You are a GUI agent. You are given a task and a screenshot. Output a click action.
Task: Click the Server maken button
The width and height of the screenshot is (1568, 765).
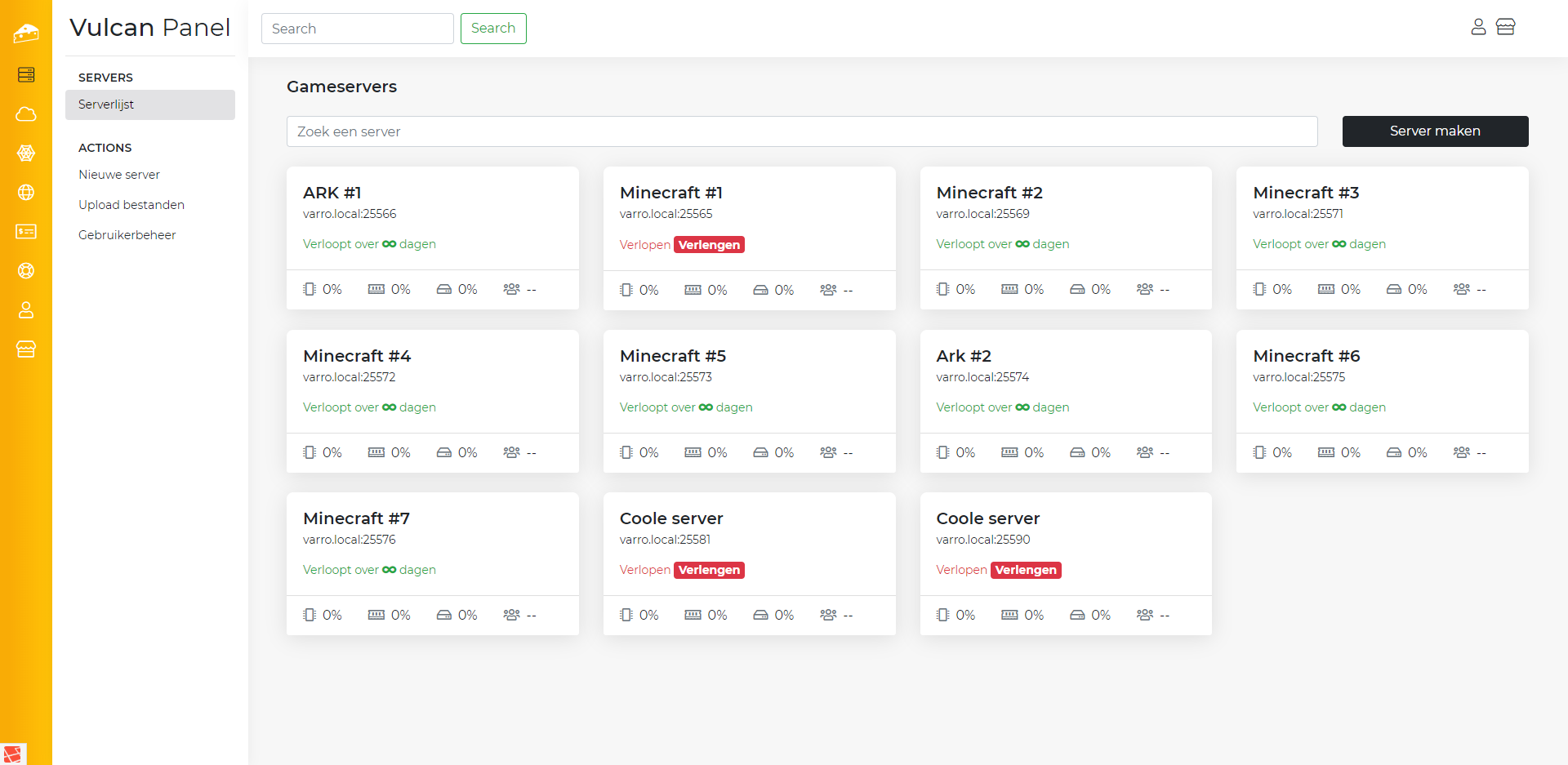pos(1435,131)
